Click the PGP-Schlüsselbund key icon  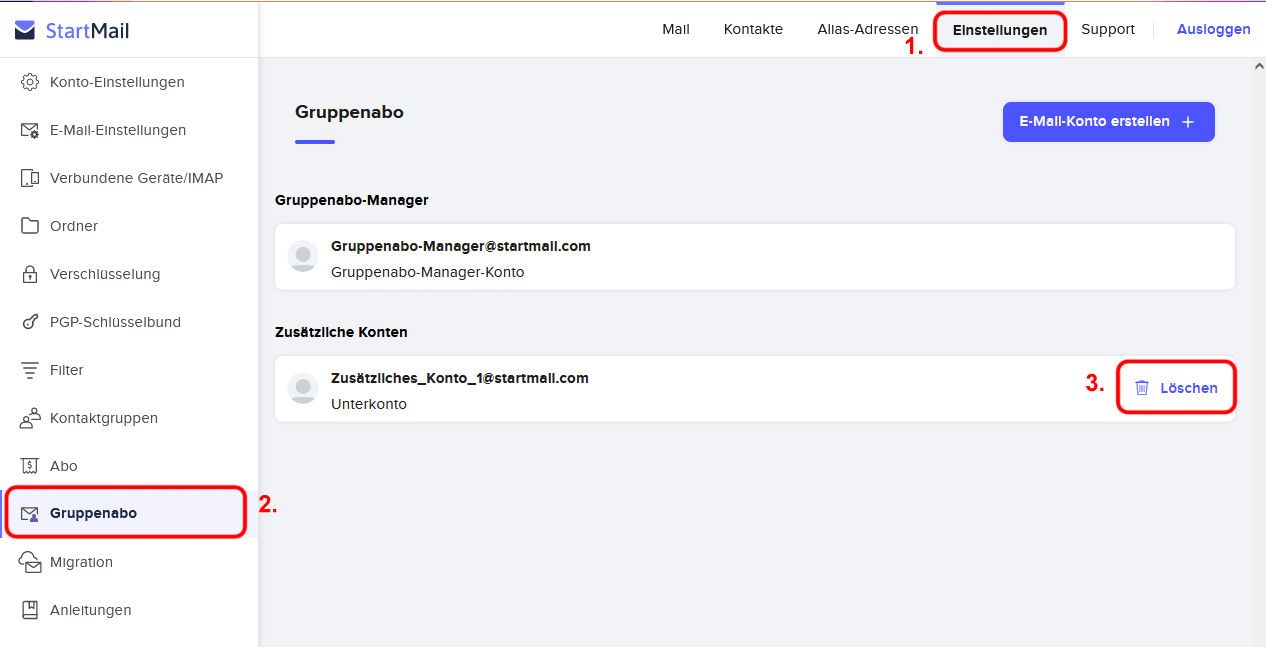pyautogui.click(x=30, y=322)
